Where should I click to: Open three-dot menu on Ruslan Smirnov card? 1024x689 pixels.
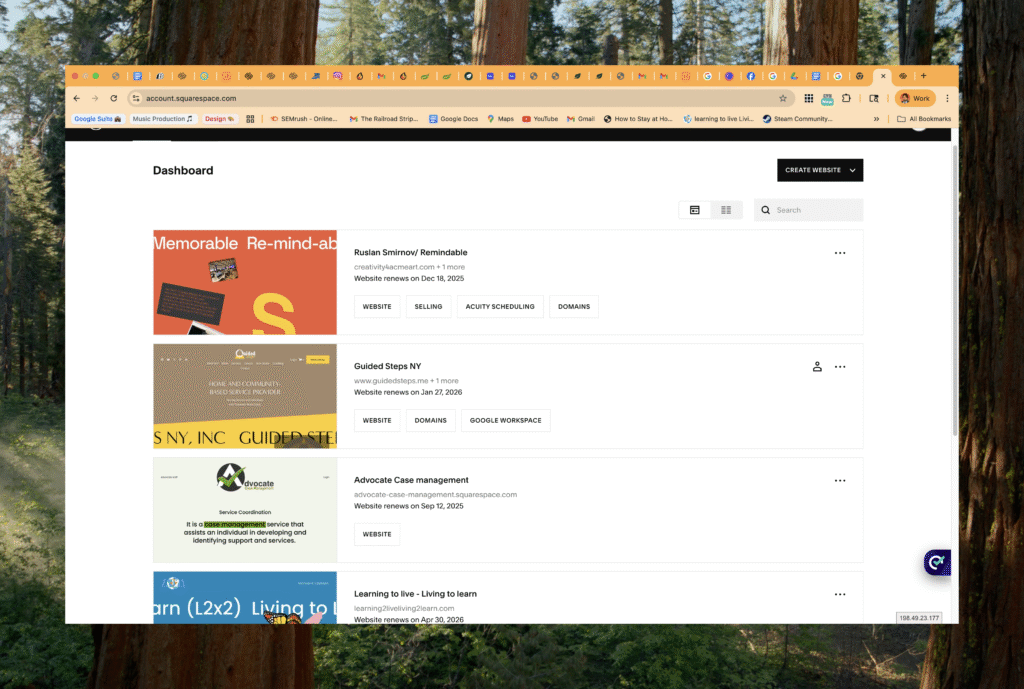coord(840,253)
